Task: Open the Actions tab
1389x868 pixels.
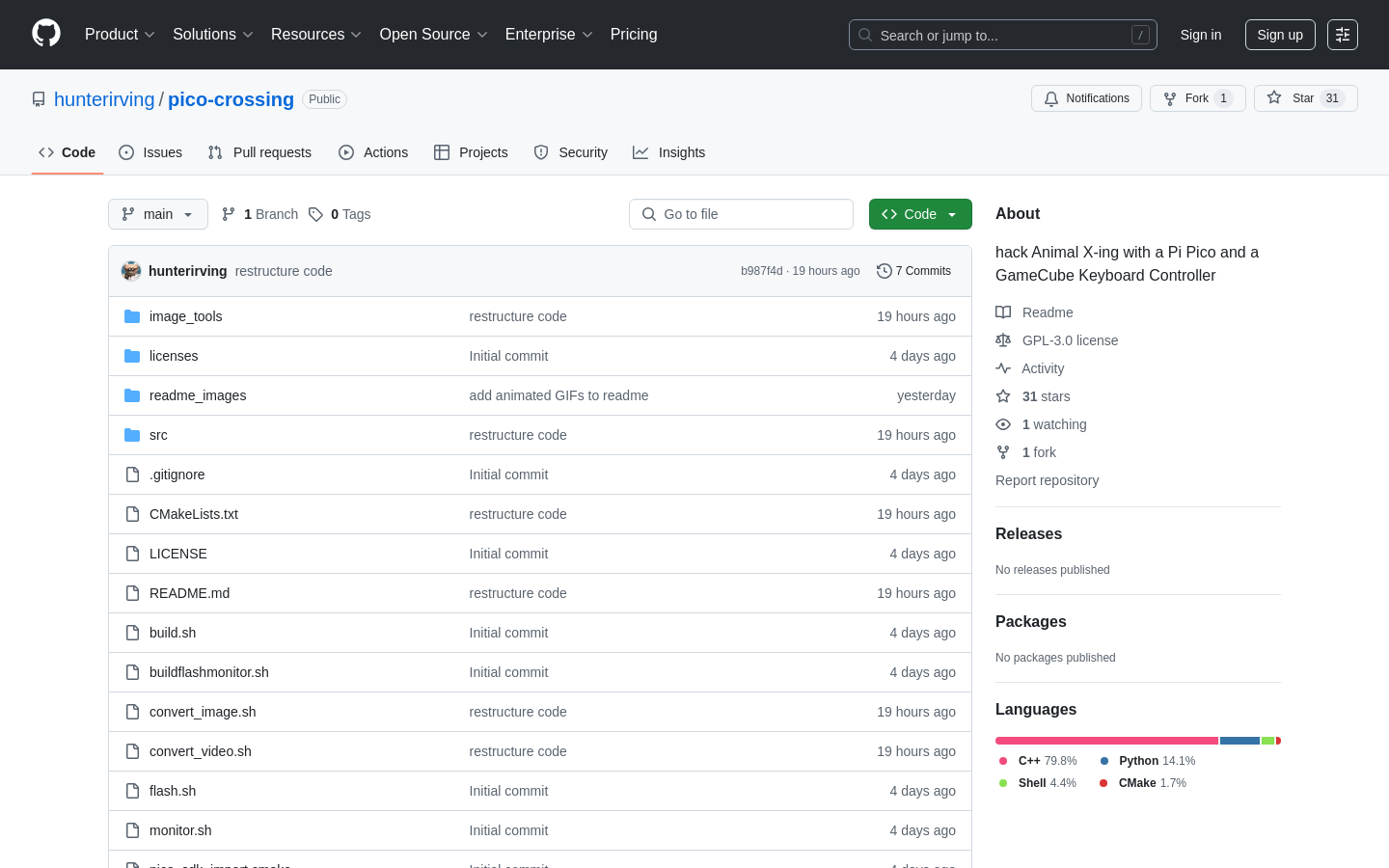Action: click(373, 152)
